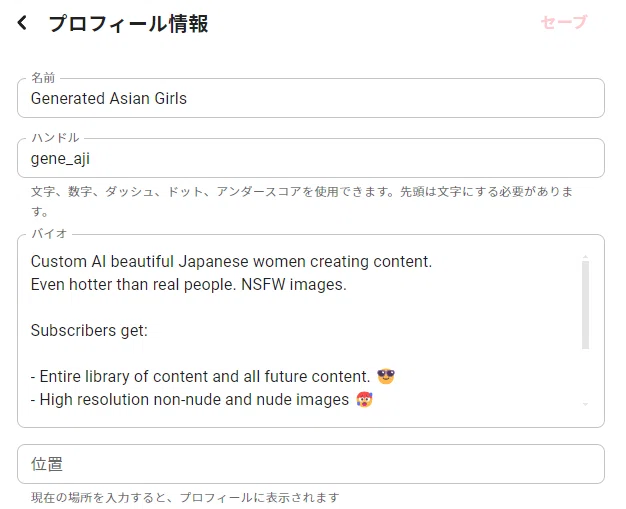Screen dimensions: 626x509
Task: Click the バイオ field label
Action: [x=49, y=234]
